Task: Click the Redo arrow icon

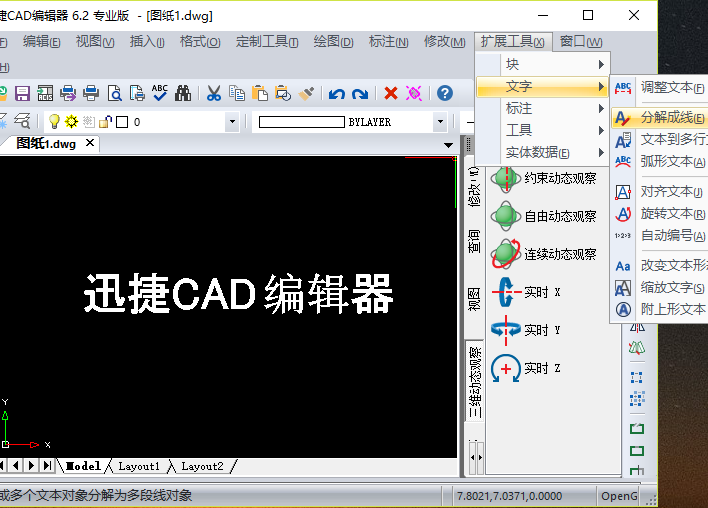Action: point(360,94)
